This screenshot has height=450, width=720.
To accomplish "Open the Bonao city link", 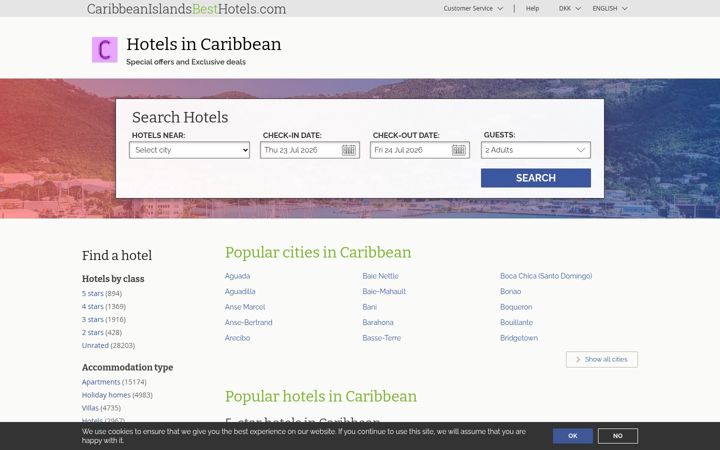I will pyautogui.click(x=511, y=292).
